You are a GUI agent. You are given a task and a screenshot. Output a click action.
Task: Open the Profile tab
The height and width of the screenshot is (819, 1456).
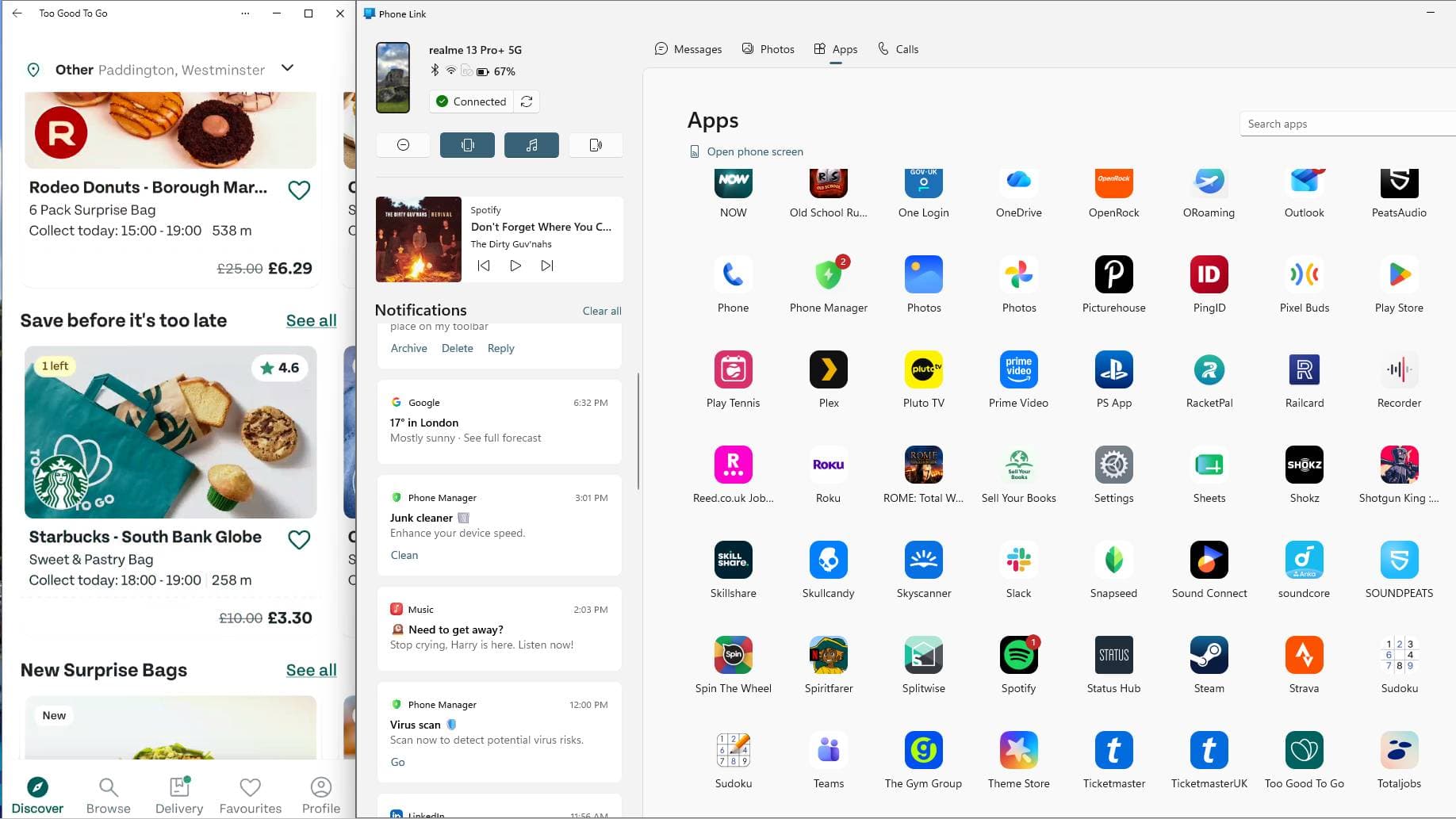[x=321, y=796]
